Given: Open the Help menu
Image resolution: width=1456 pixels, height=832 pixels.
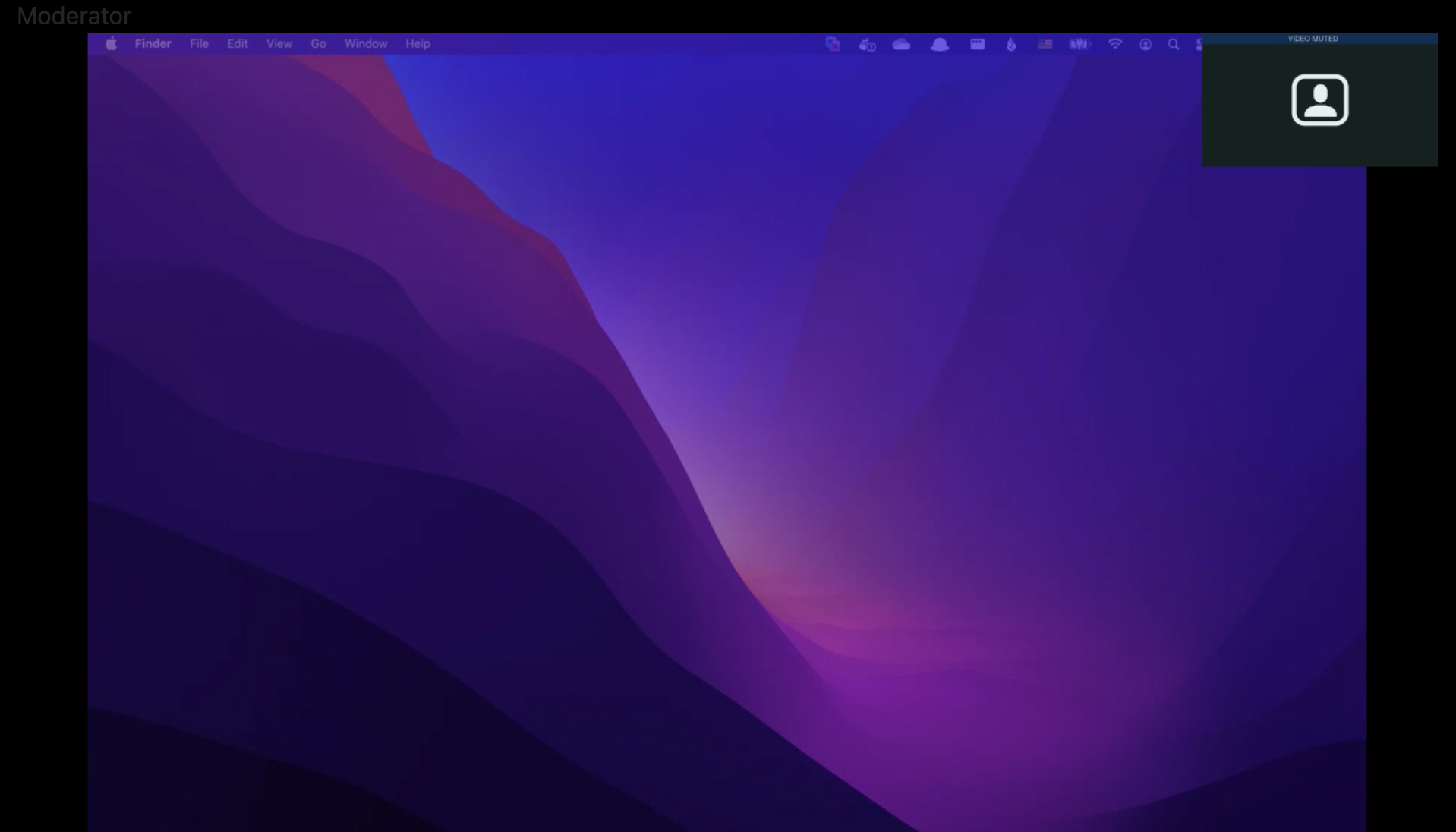Looking at the screenshot, I should [418, 44].
